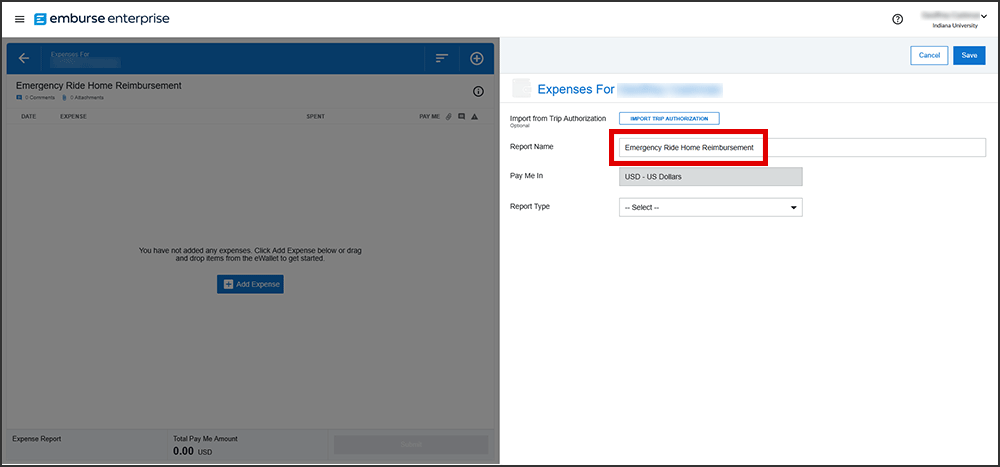The height and width of the screenshot is (467, 1000).
Task: Click the Pay Me In currency field
Action: click(711, 177)
